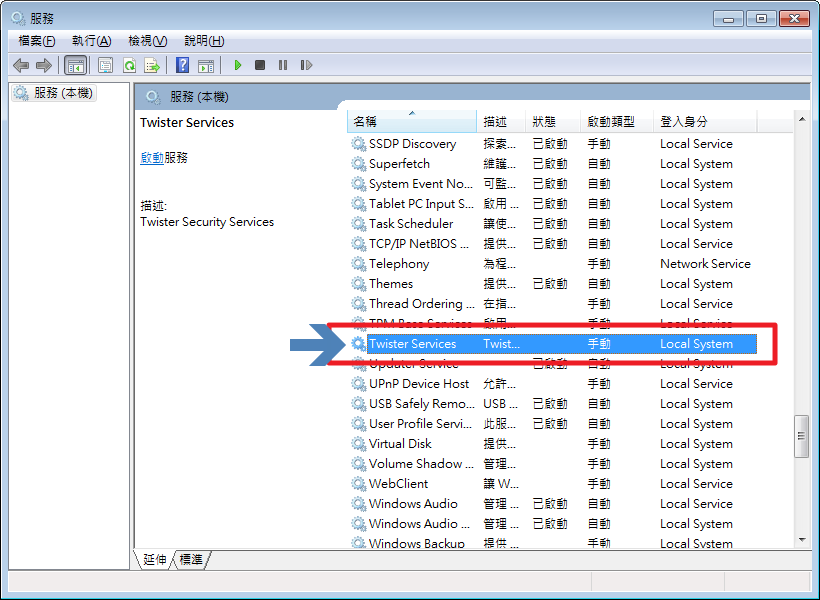The width and height of the screenshot is (820, 600).
Task: Sort by the 啟動類型 column header
Action: (x=610, y=121)
